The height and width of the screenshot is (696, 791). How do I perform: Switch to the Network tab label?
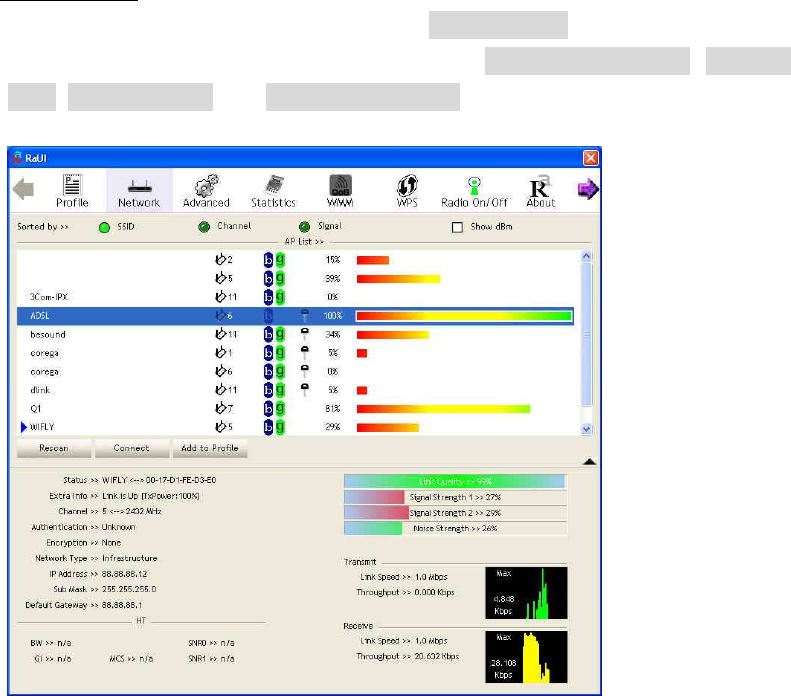pyautogui.click(x=139, y=203)
